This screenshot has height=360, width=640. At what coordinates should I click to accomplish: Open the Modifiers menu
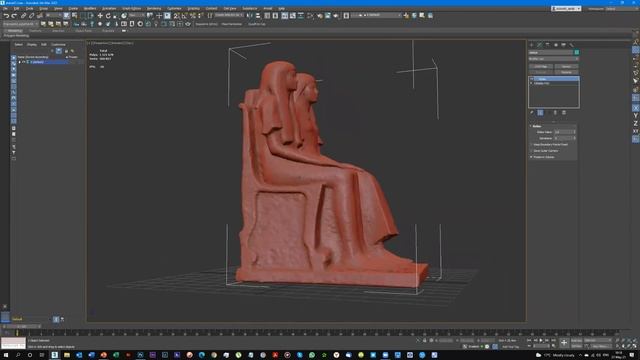90,9
